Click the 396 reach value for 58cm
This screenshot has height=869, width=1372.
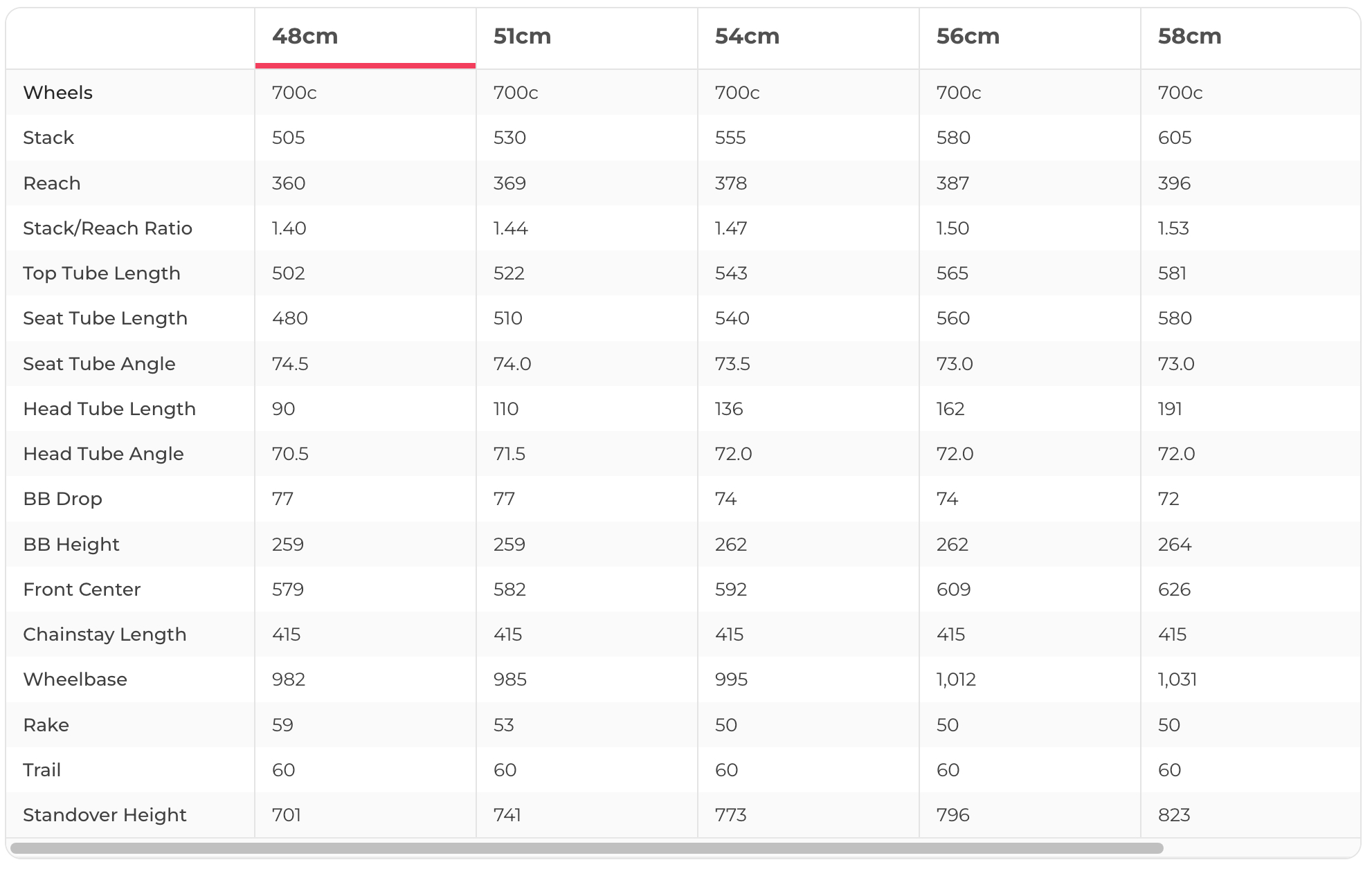[1174, 183]
